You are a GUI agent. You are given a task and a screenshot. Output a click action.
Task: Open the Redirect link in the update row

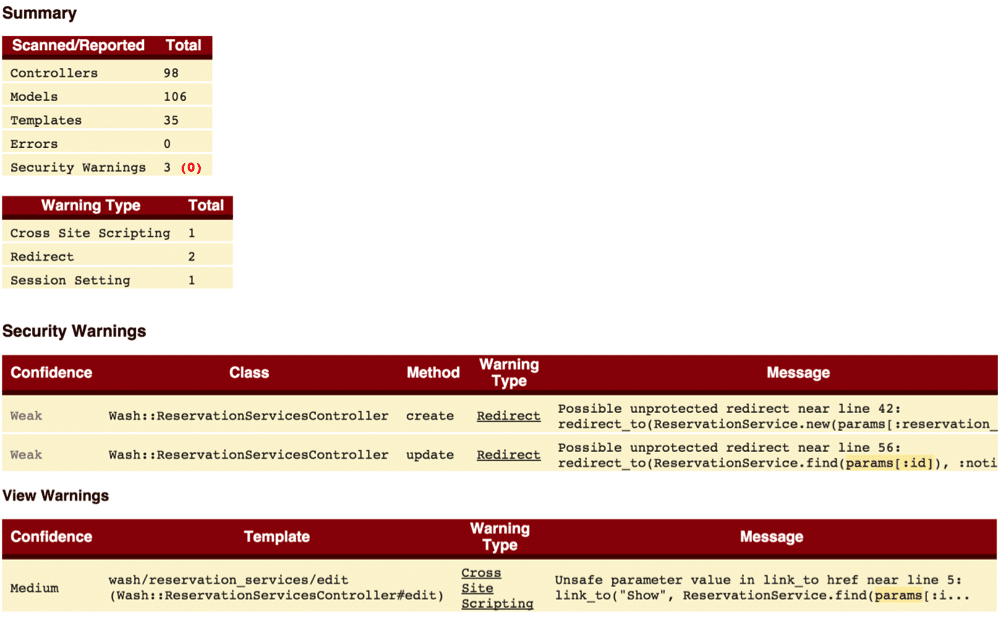click(508, 455)
